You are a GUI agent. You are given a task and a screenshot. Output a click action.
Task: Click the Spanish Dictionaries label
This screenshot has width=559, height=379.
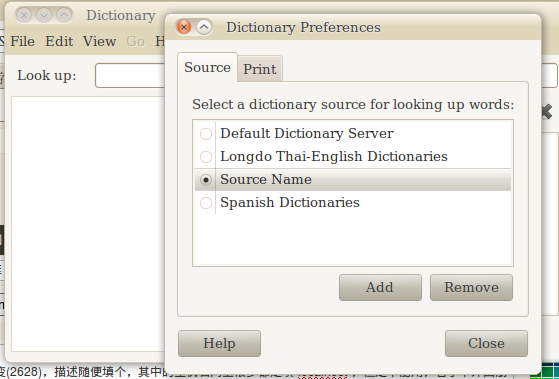click(290, 203)
